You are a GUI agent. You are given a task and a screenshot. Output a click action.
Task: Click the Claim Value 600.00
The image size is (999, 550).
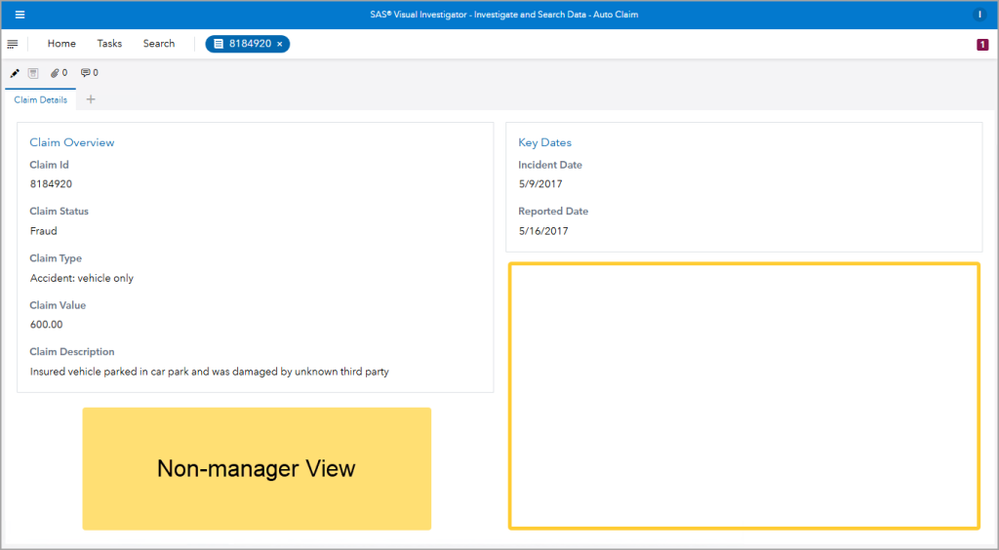[47, 324]
